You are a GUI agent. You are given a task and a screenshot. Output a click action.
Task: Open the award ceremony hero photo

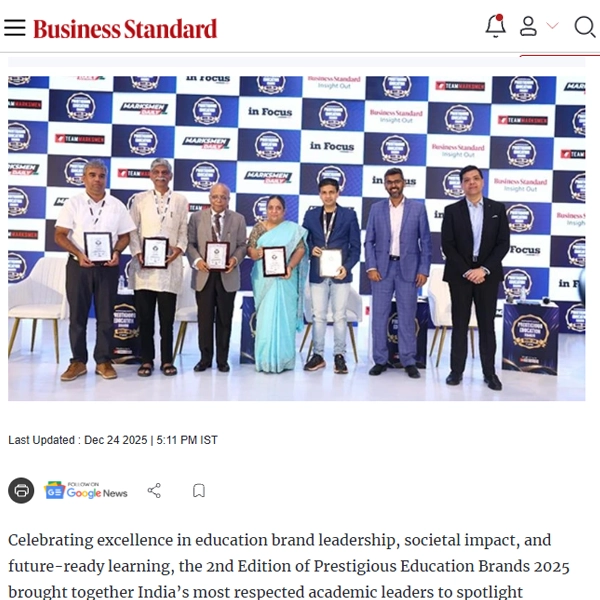[x=297, y=238]
